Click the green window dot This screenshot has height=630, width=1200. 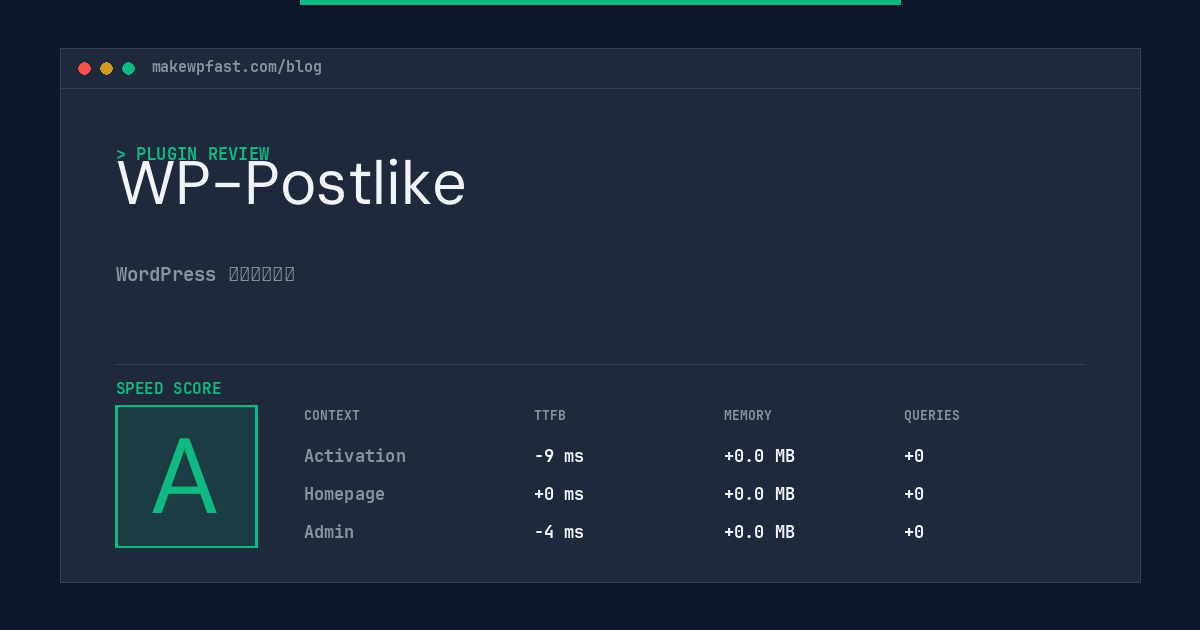(x=128, y=68)
